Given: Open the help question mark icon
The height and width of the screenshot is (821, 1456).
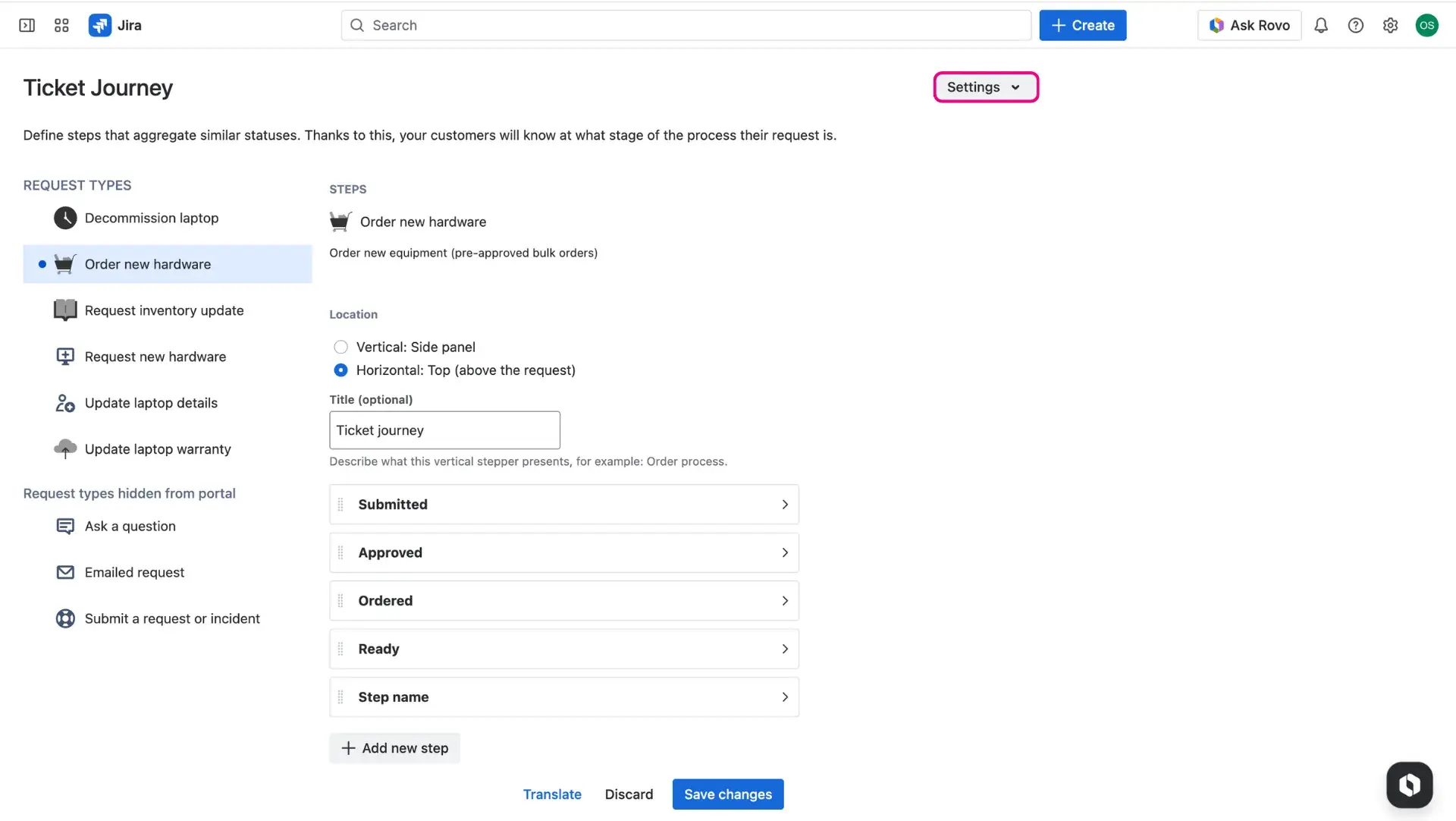Looking at the screenshot, I should coord(1356,25).
